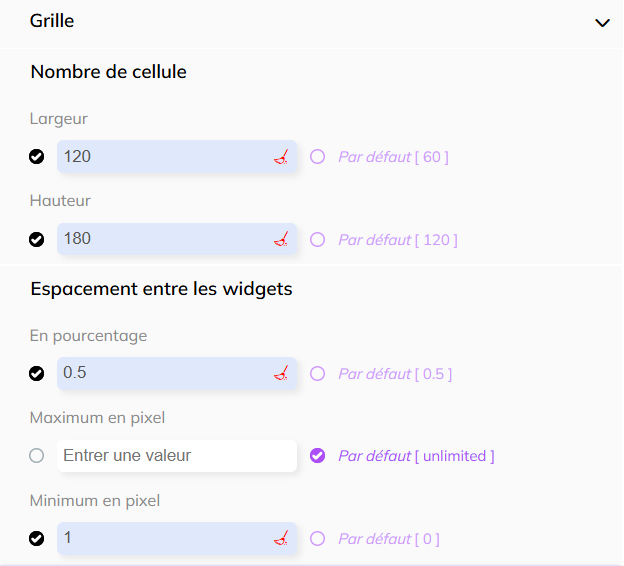Select Par défaut [ unlimited ] radio button
Screen dimensions: 624x566
click(x=318, y=456)
